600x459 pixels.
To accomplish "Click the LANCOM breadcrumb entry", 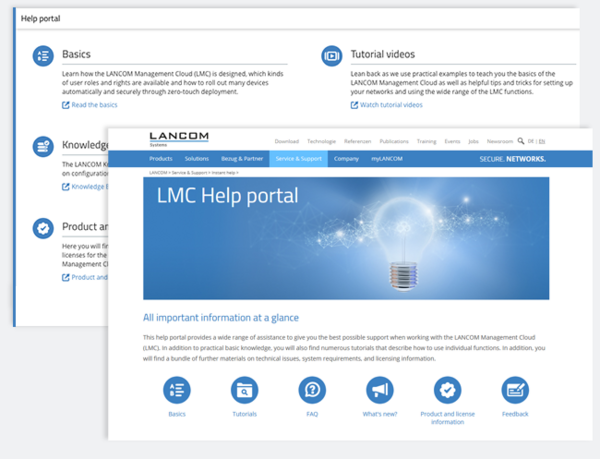I will click(x=158, y=173).
